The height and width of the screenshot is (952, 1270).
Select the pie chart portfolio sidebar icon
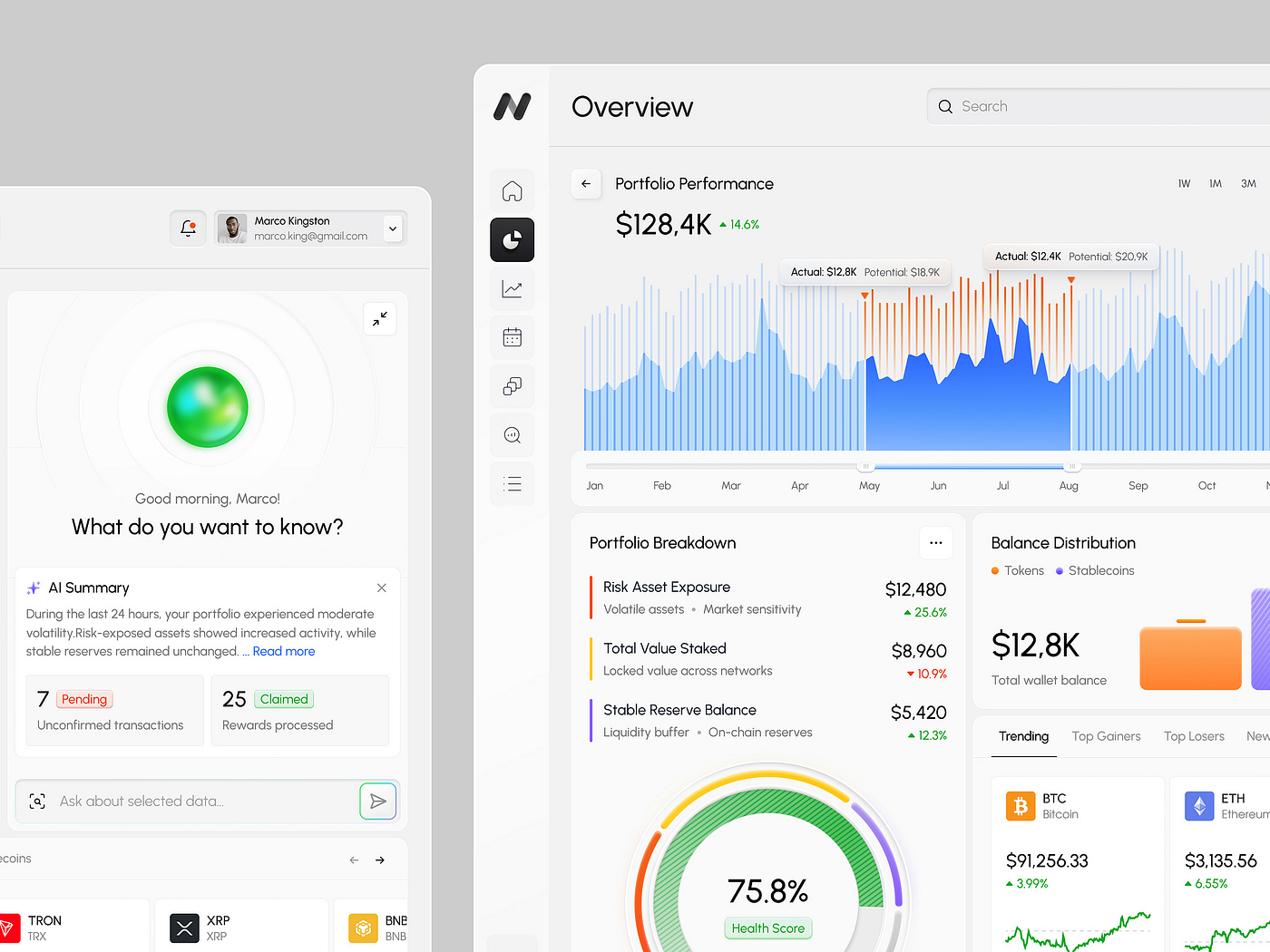(513, 240)
